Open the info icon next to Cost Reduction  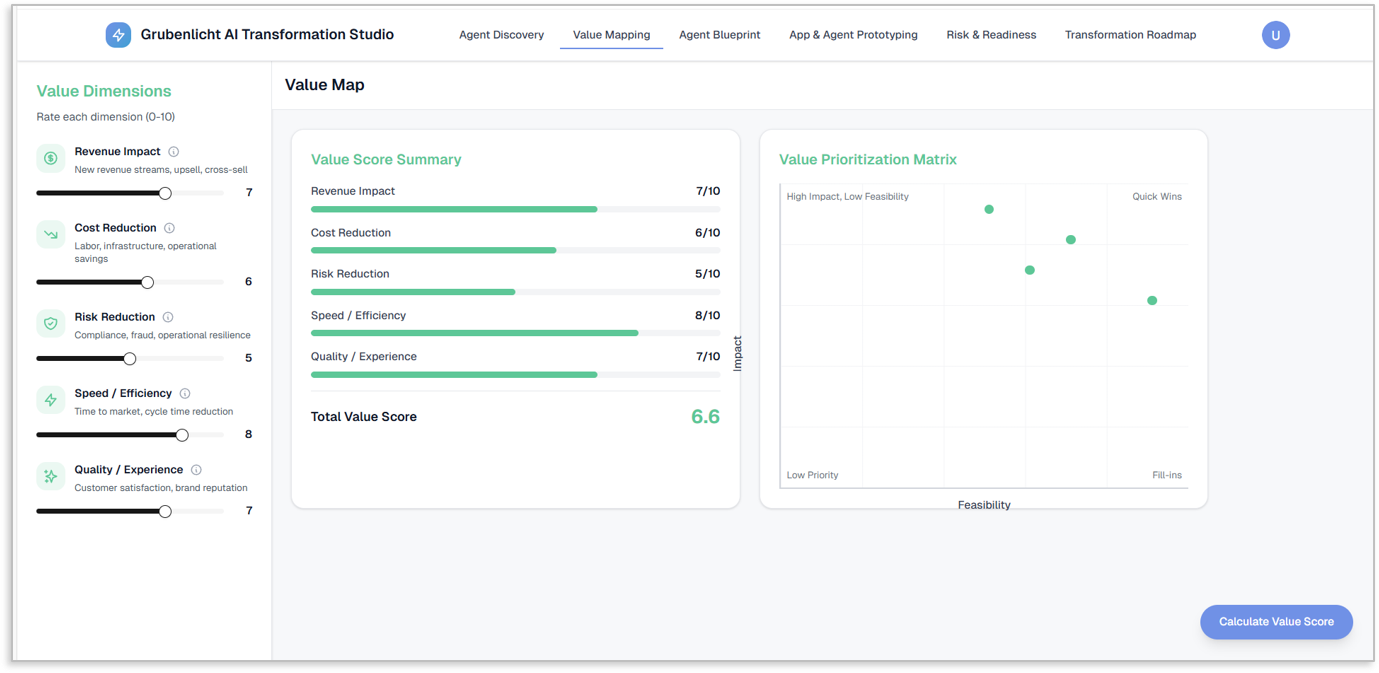170,228
